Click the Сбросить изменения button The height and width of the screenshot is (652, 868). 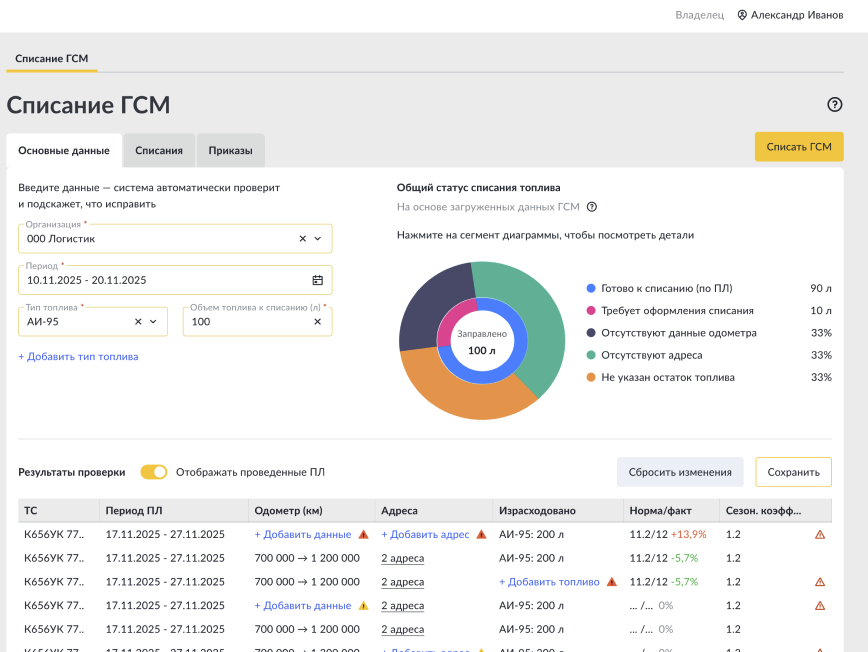click(680, 472)
